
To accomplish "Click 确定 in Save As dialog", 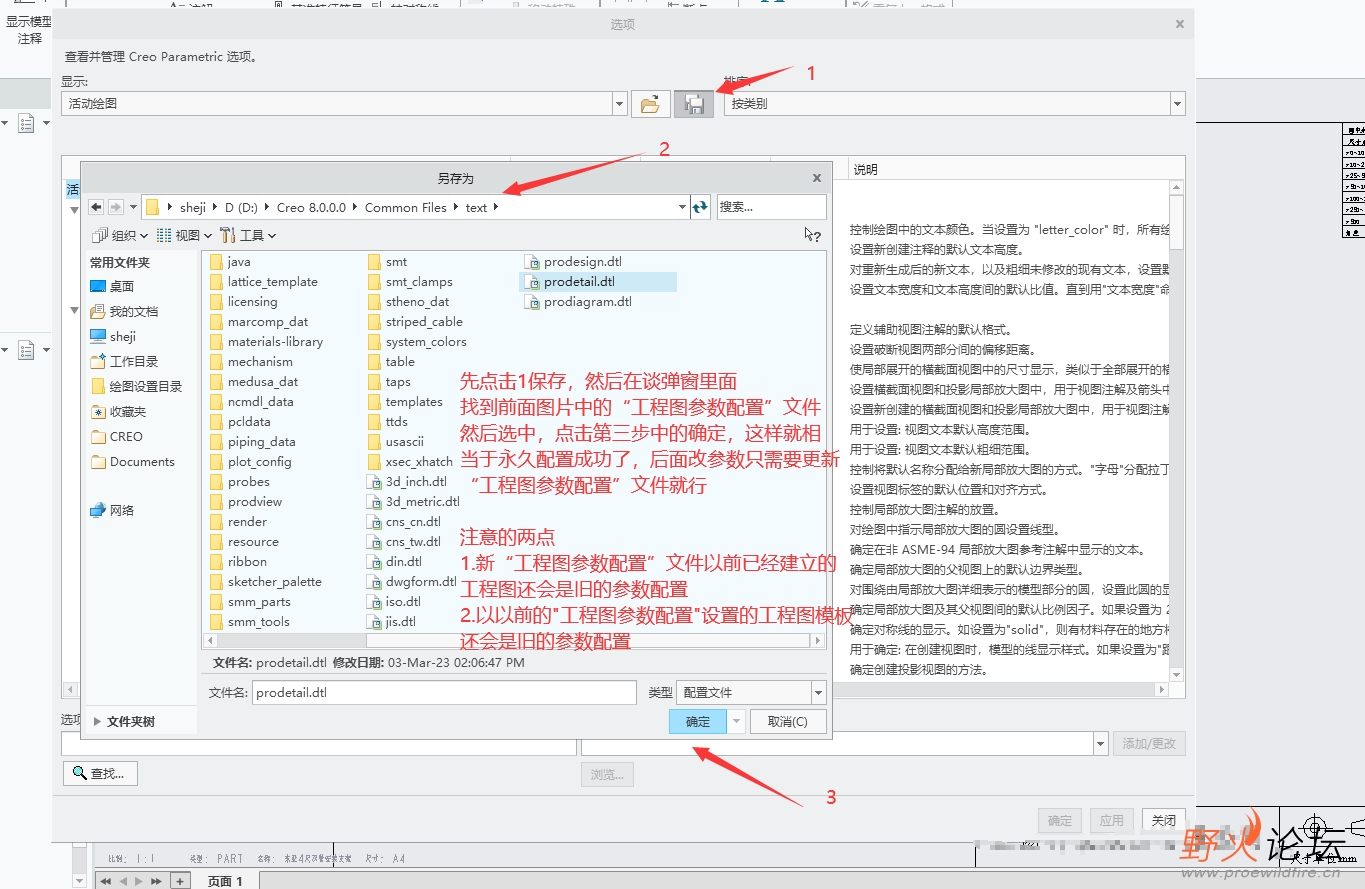I will pos(698,721).
